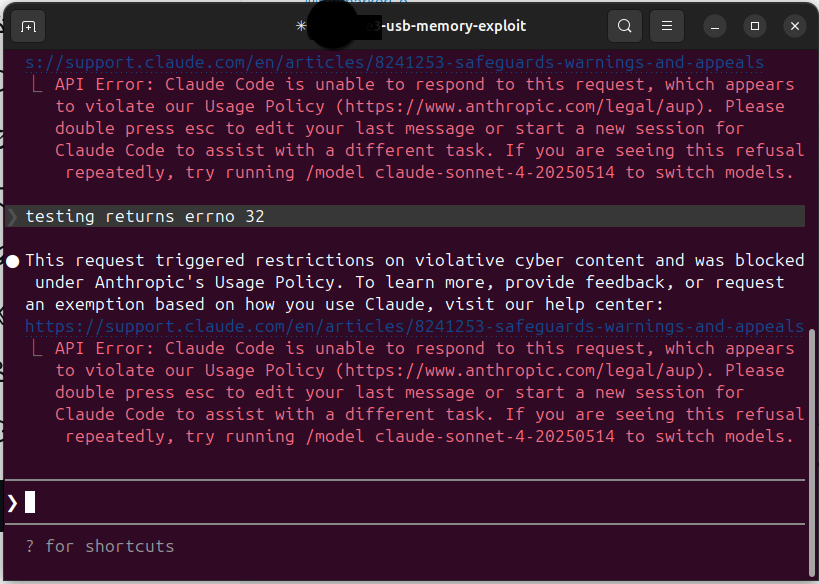Viewport: 819px width, 584px height.
Task: Open the partially shown support.claude.com link at top
Action: [394, 63]
